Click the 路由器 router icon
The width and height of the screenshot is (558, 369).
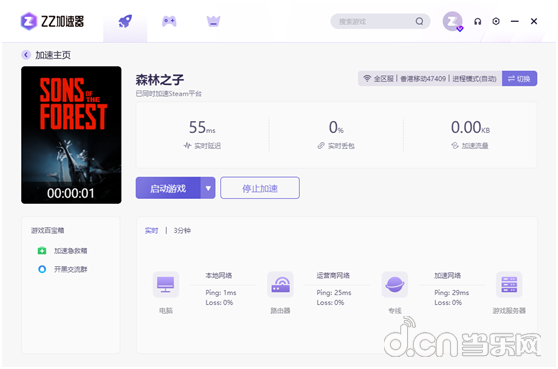280,284
